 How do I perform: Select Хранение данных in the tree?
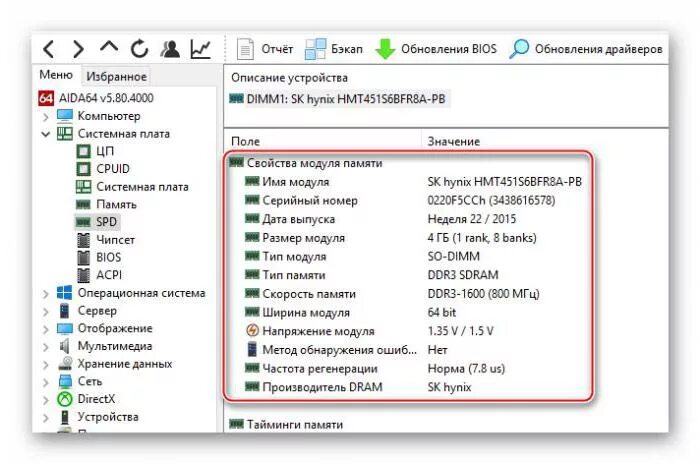click(x=115, y=364)
